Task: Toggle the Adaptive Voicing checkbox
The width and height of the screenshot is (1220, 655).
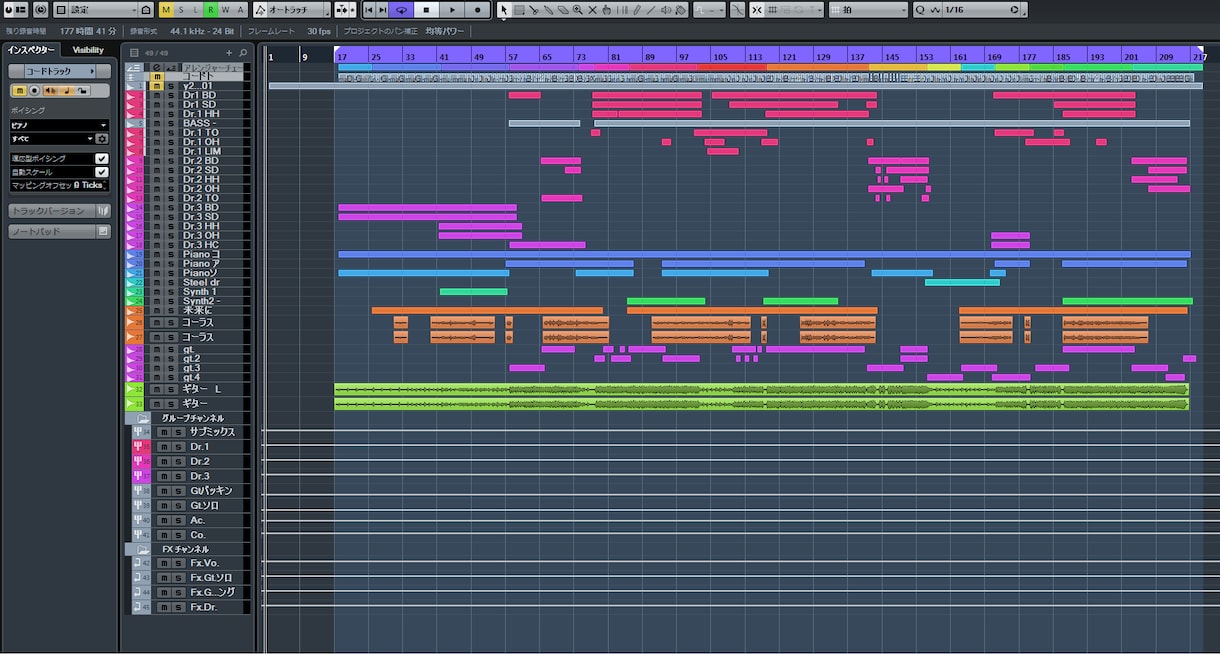Action: point(101,159)
